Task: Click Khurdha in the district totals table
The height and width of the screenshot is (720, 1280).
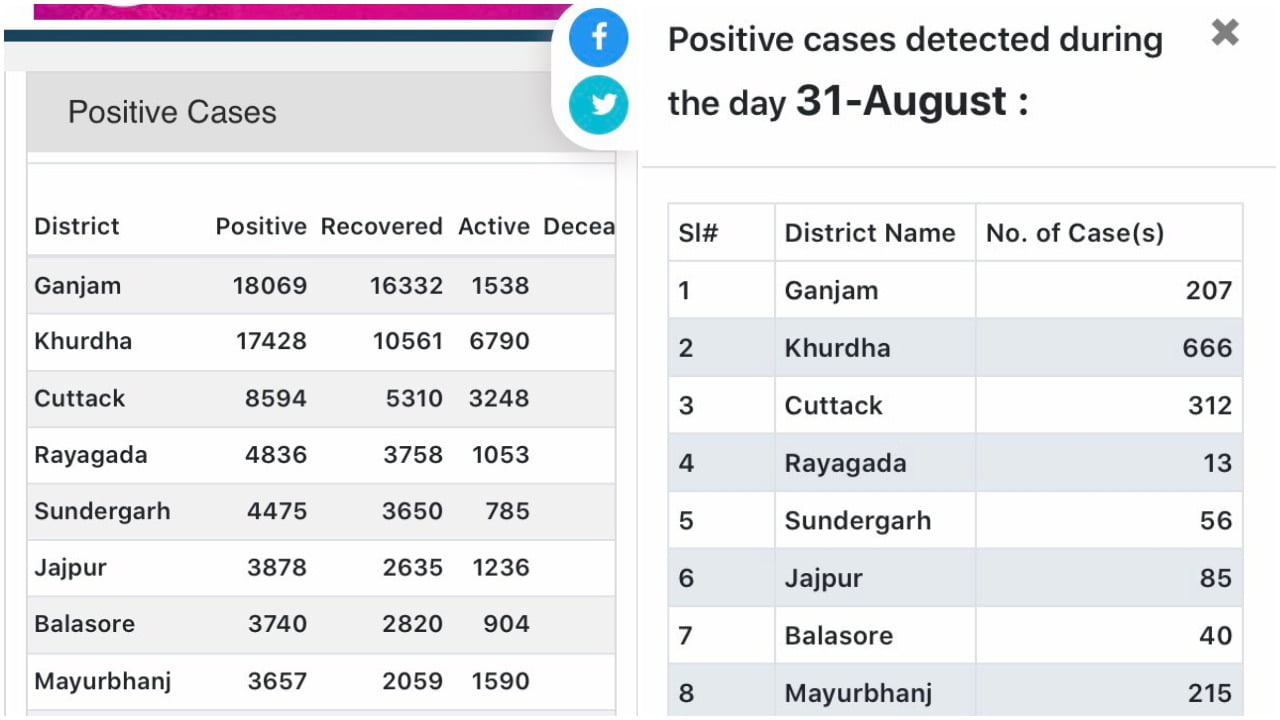Action: click(x=83, y=341)
